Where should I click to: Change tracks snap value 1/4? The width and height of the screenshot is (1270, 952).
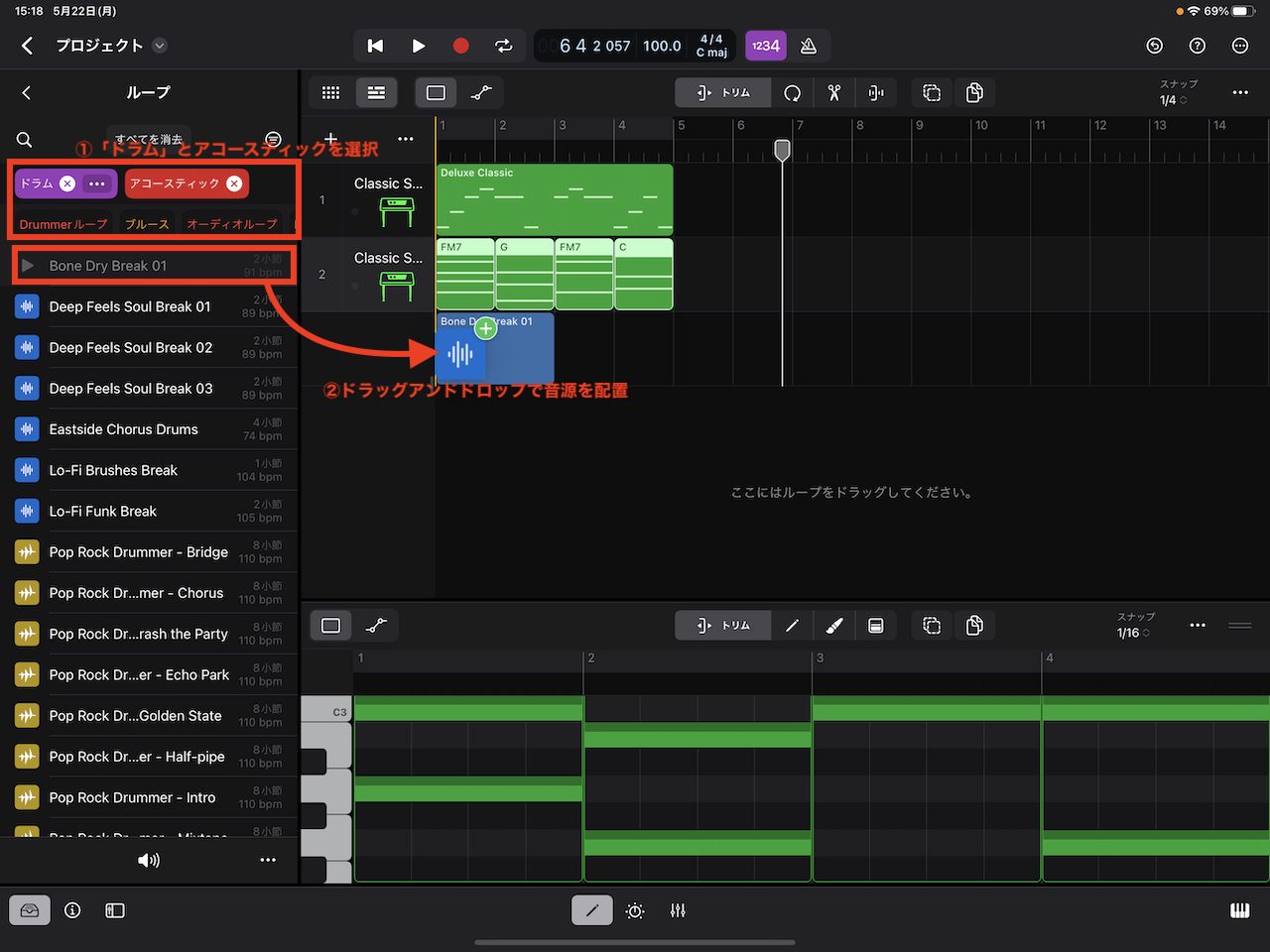pos(1173,99)
